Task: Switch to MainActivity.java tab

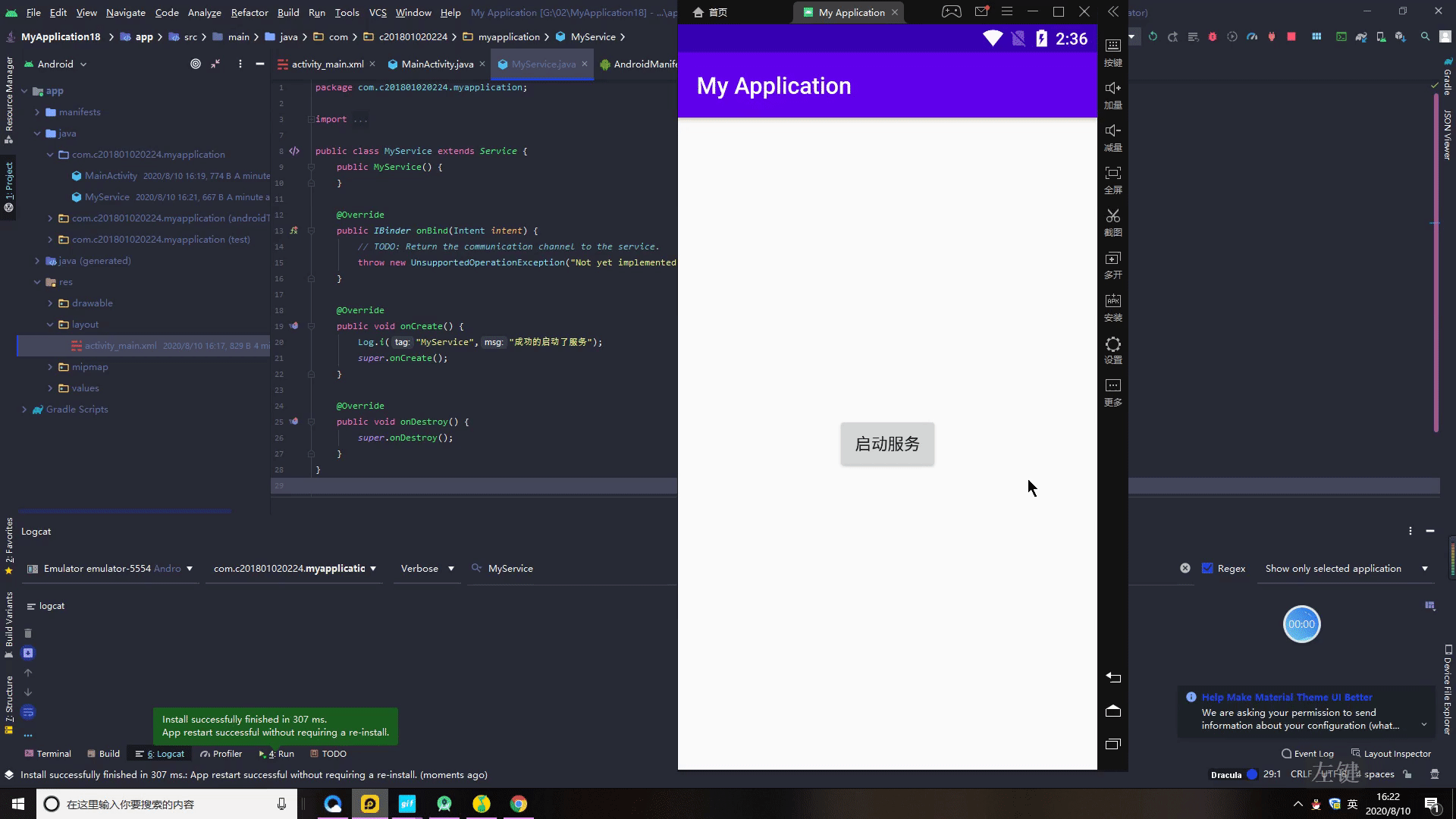Action: point(437,64)
